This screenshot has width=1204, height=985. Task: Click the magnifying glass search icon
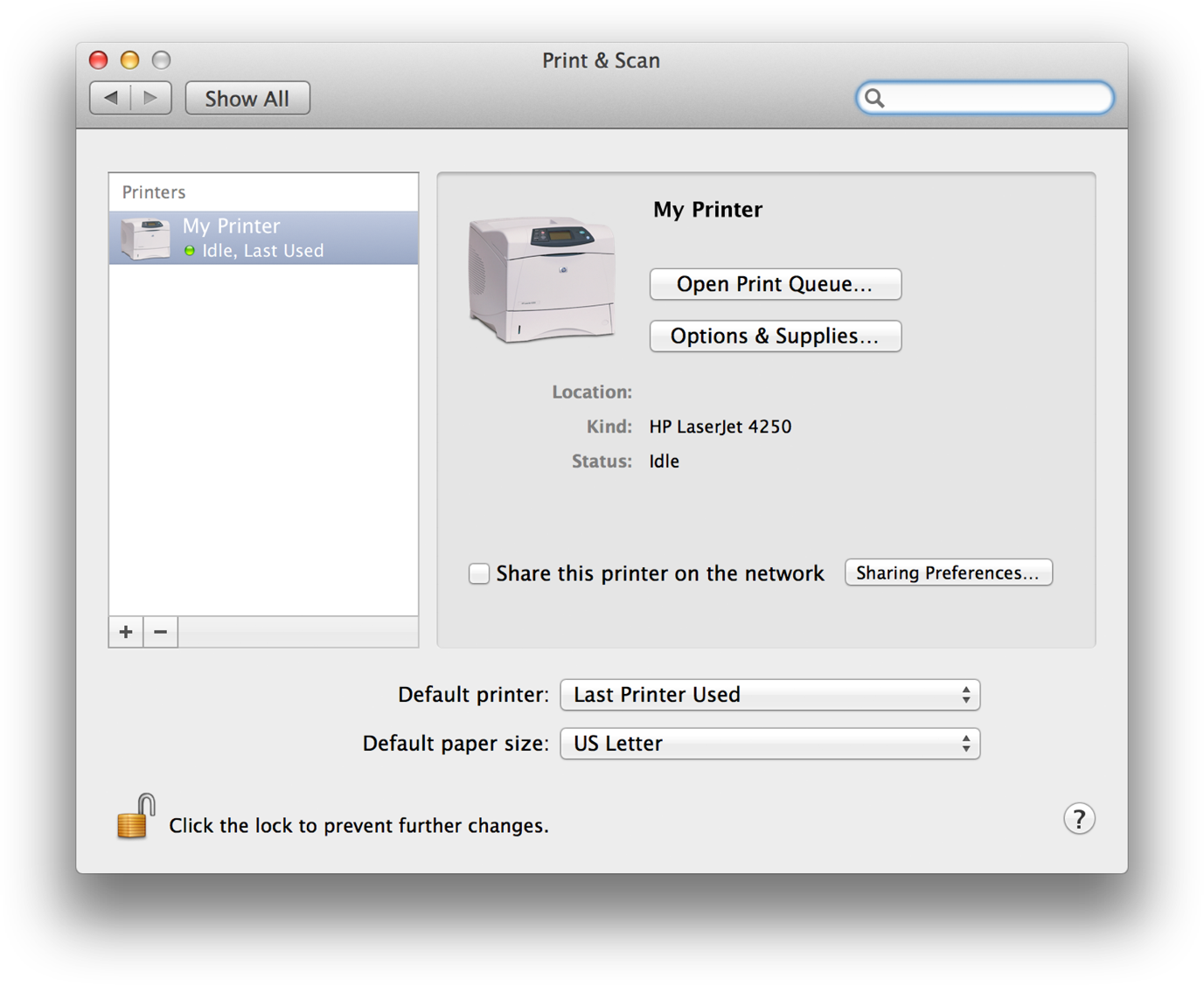point(875,99)
